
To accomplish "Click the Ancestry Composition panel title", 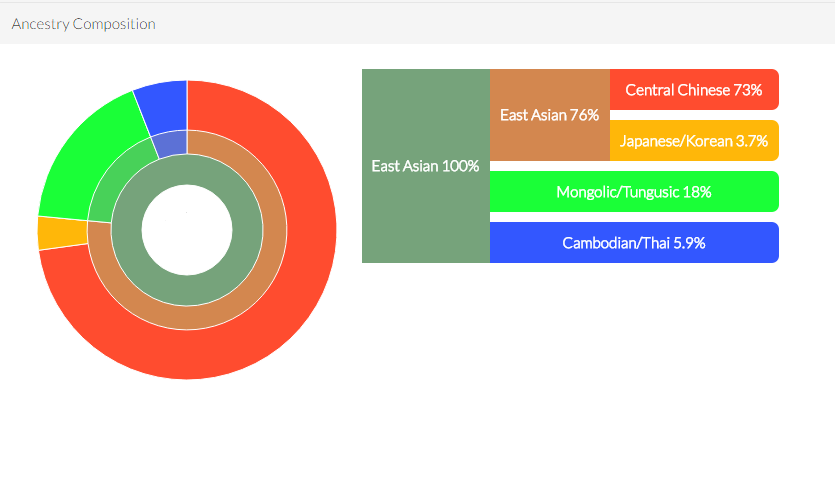I will [83, 23].
